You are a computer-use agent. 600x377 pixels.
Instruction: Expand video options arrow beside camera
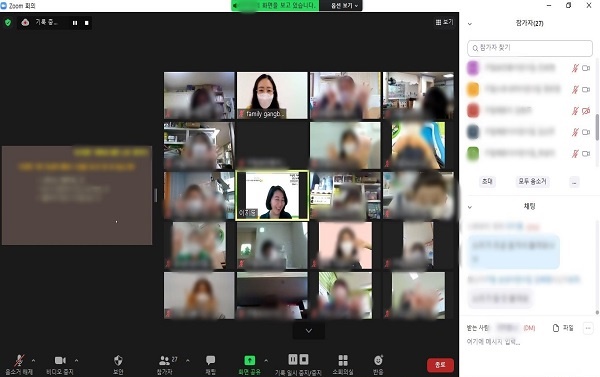77,361
